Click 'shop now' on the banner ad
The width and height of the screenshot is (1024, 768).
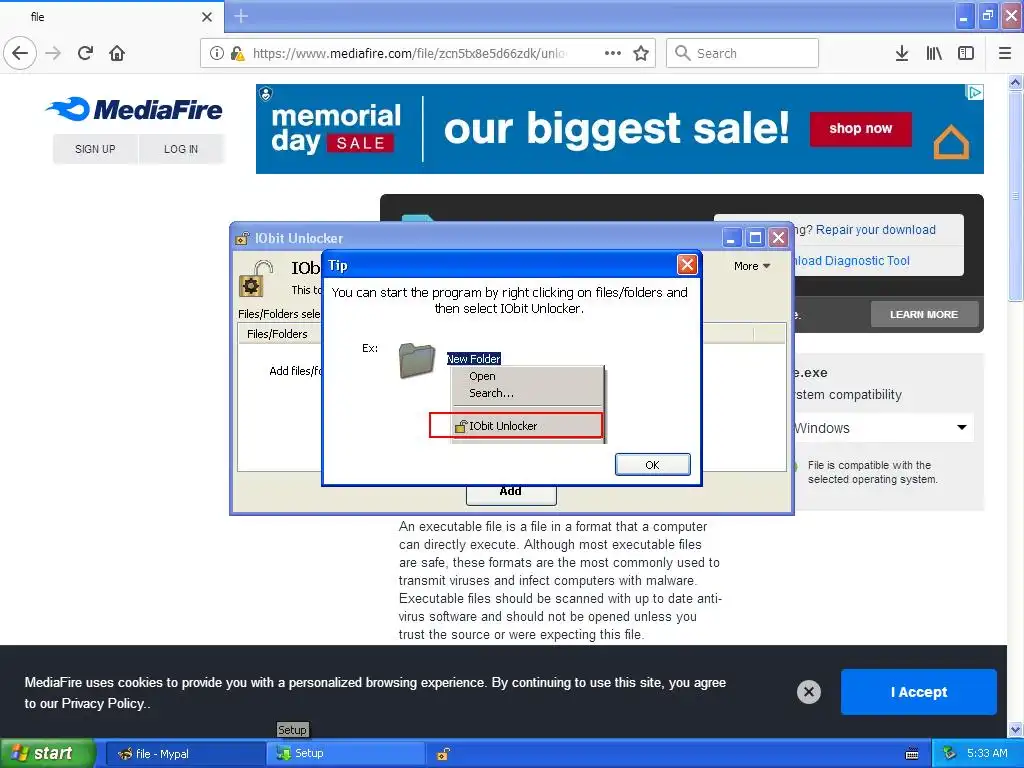(860, 129)
